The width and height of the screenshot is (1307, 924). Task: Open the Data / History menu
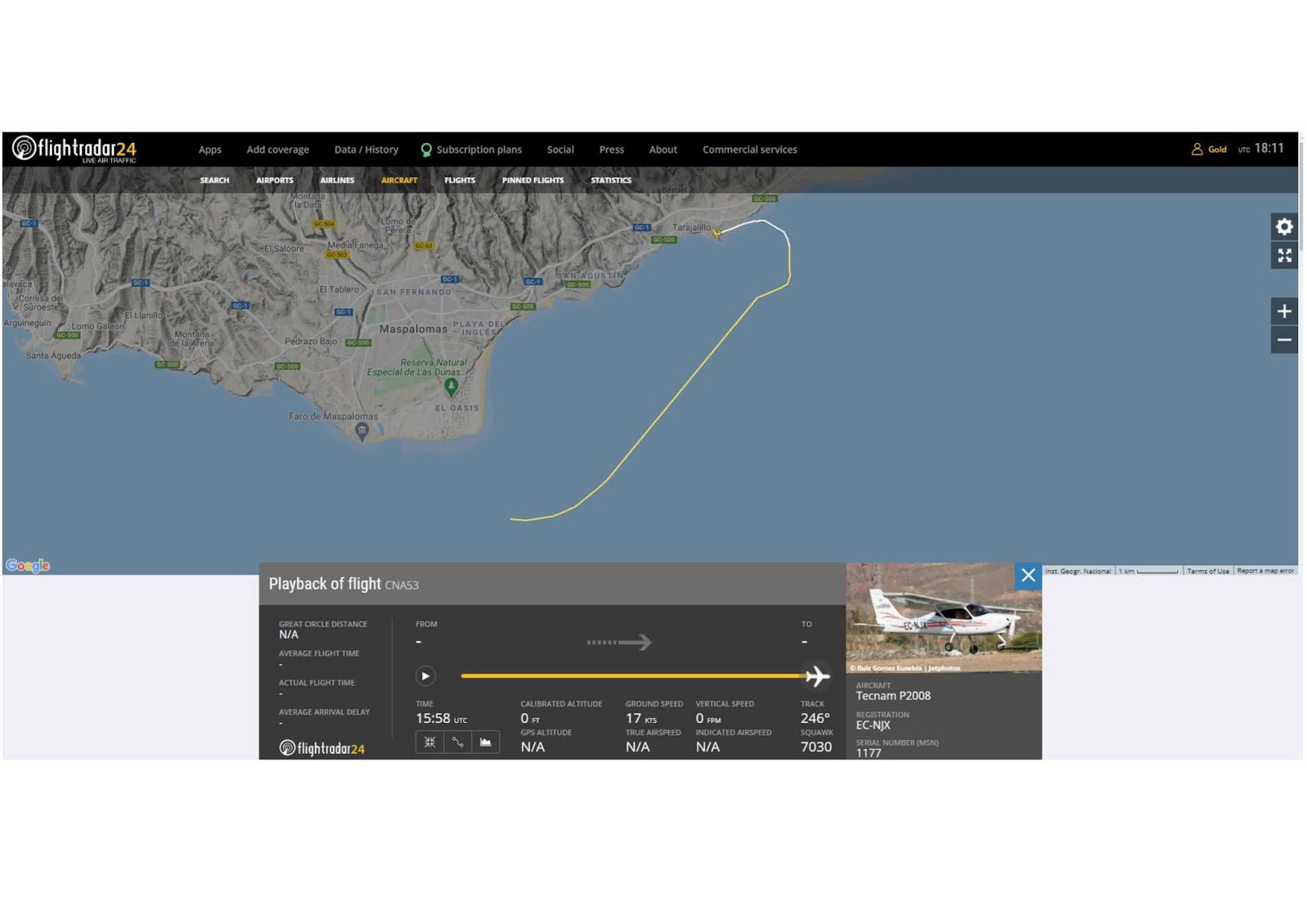(x=366, y=150)
